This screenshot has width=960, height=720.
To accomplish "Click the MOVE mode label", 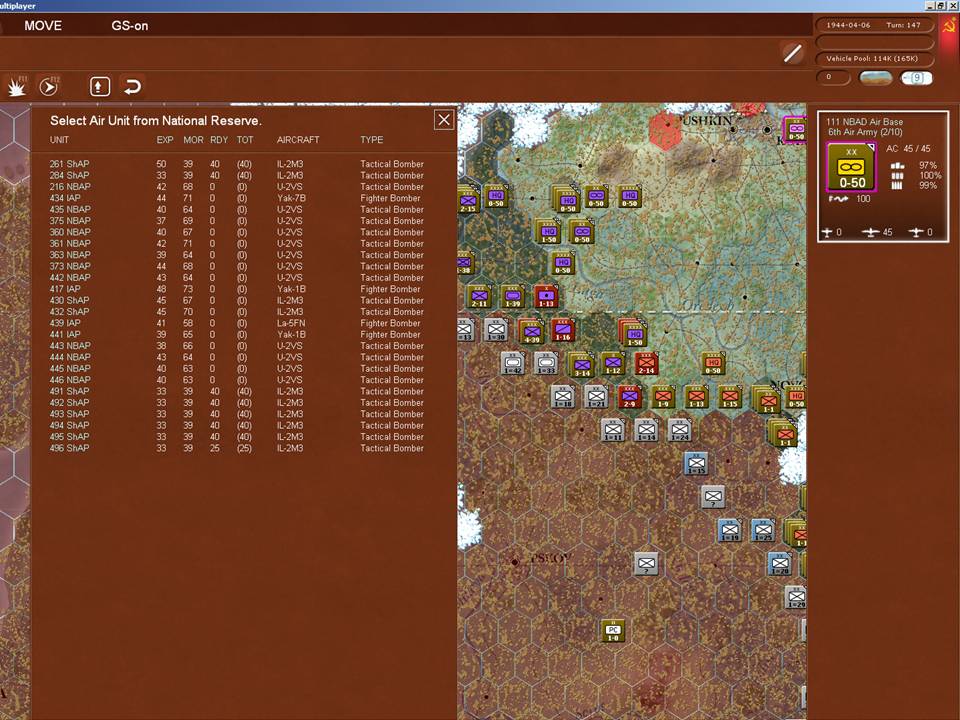I will click(x=43, y=26).
